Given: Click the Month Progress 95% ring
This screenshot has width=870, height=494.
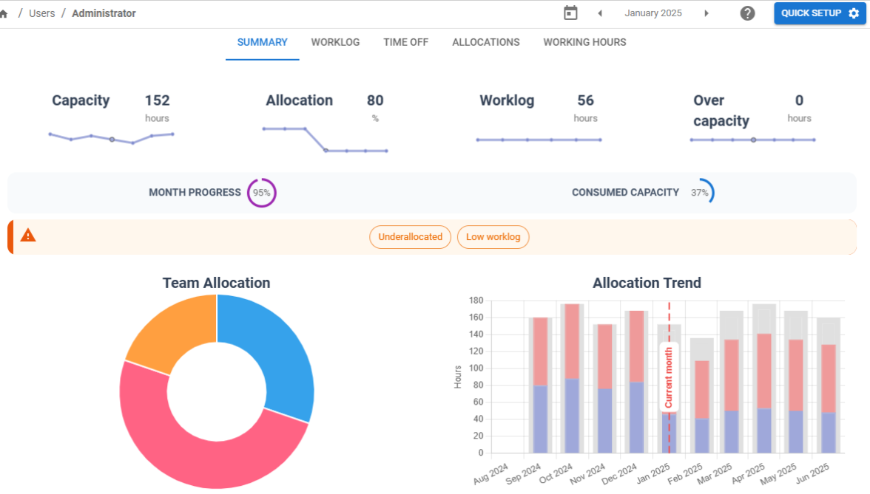Looking at the screenshot, I should click(x=261, y=193).
